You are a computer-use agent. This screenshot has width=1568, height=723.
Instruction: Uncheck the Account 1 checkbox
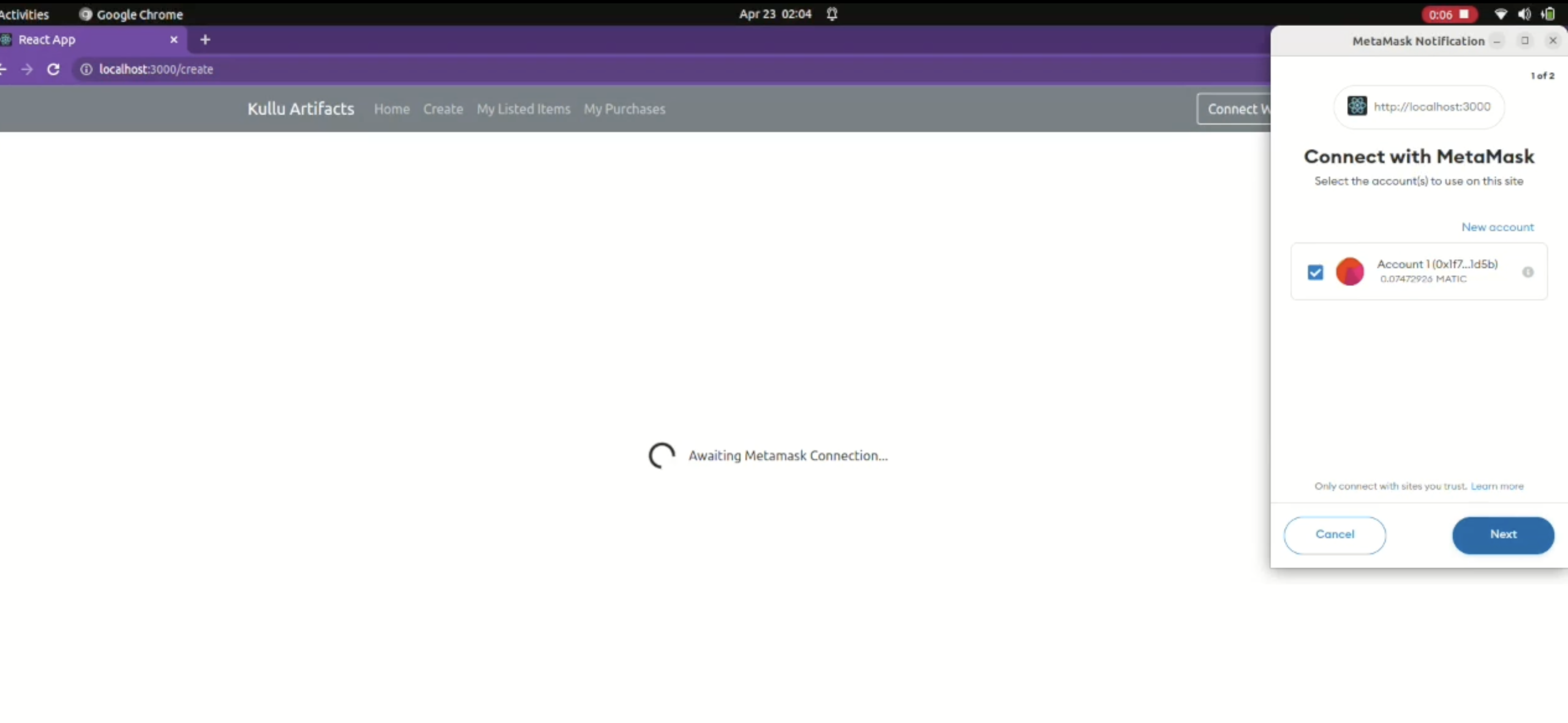[x=1315, y=272]
